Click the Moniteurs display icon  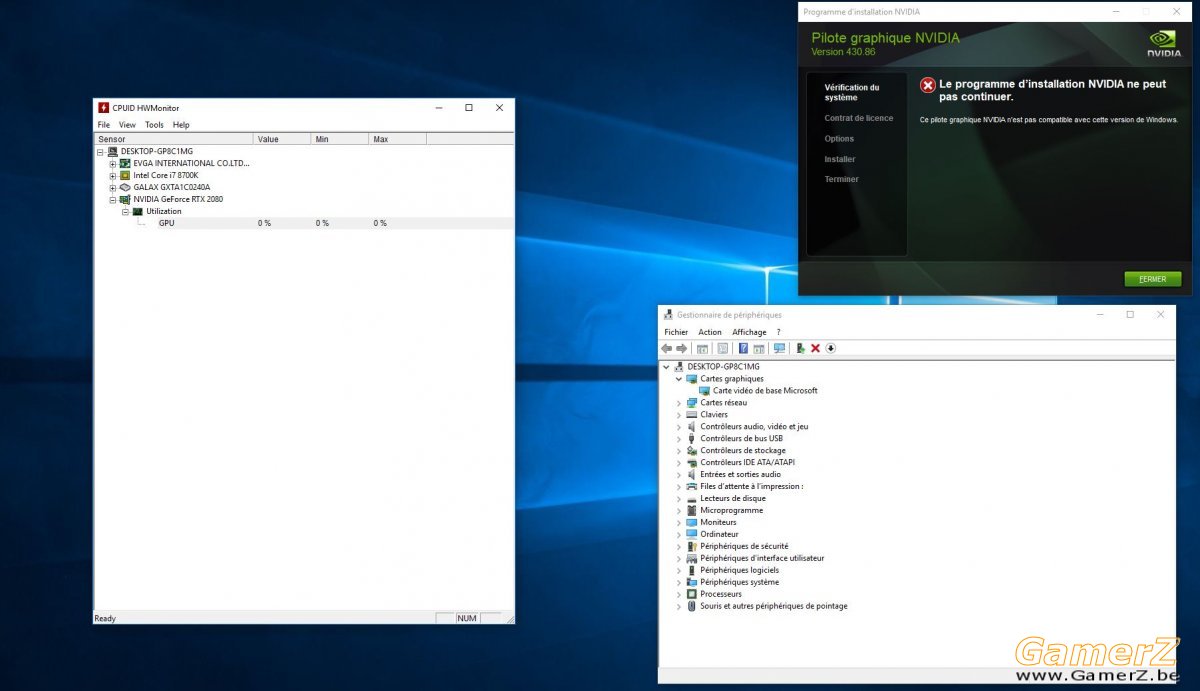click(692, 523)
